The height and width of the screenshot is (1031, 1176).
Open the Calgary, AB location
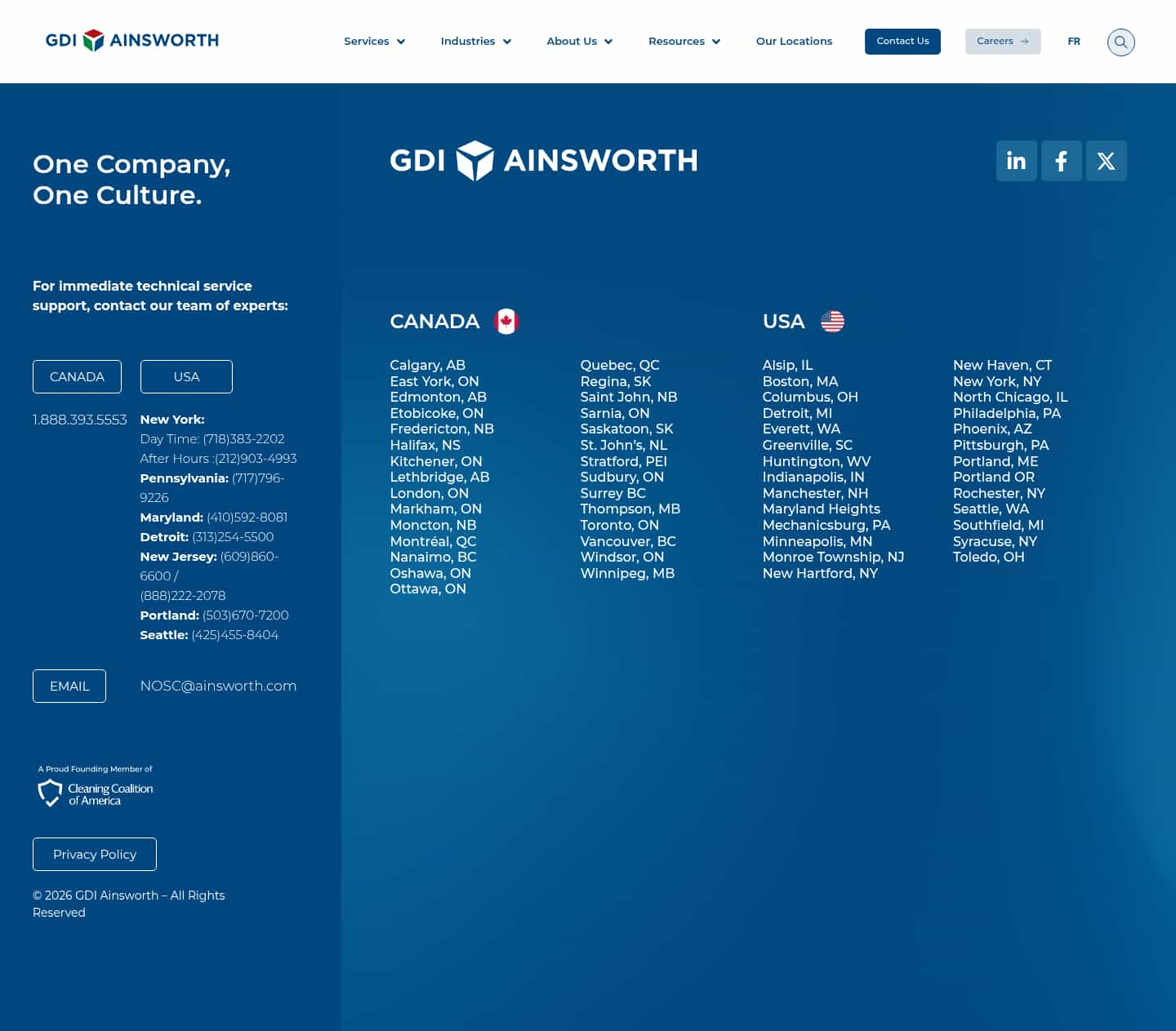tap(427, 365)
